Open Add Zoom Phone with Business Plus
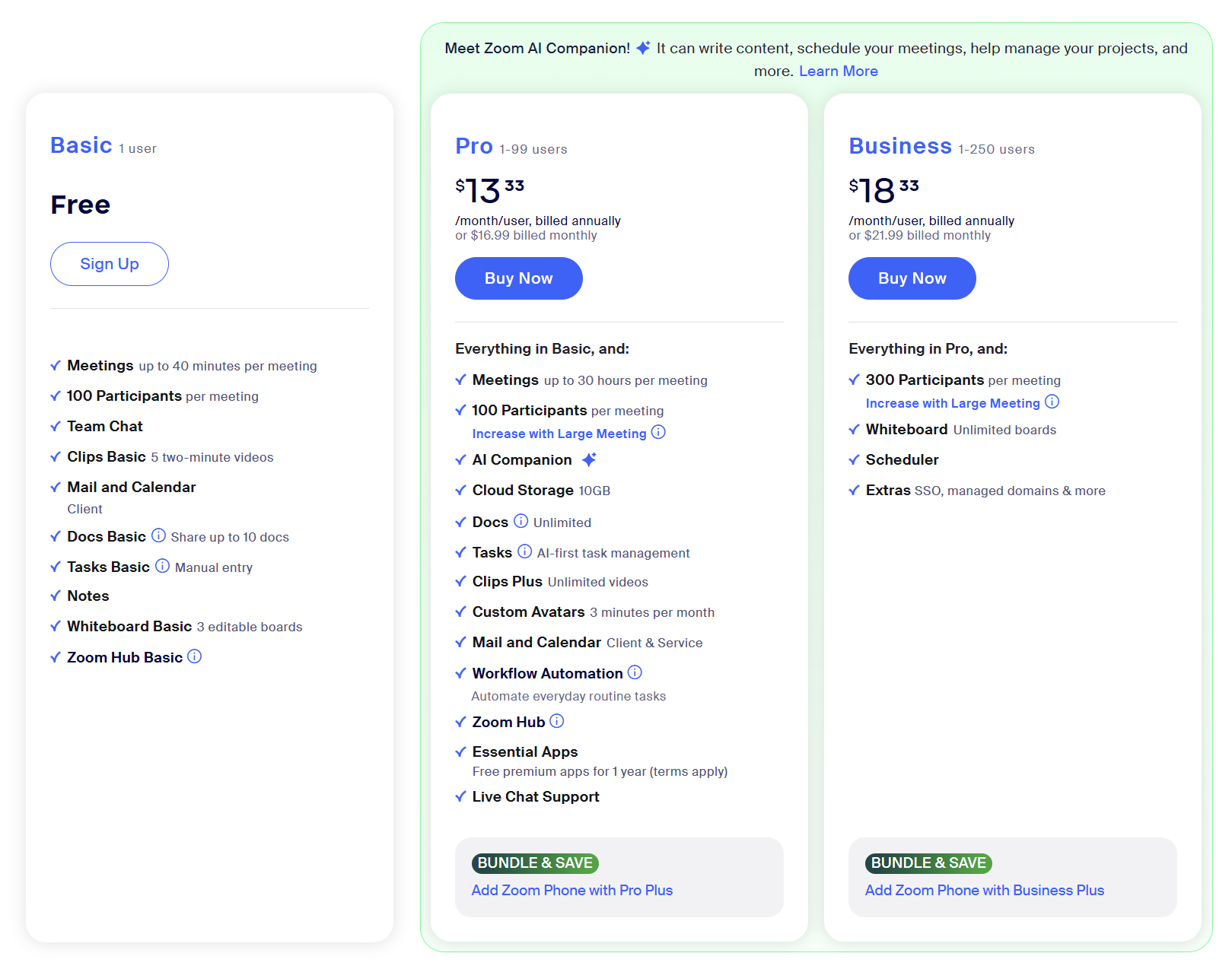The width and height of the screenshot is (1232, 969). pyautogui.click(x=984, y=890)
